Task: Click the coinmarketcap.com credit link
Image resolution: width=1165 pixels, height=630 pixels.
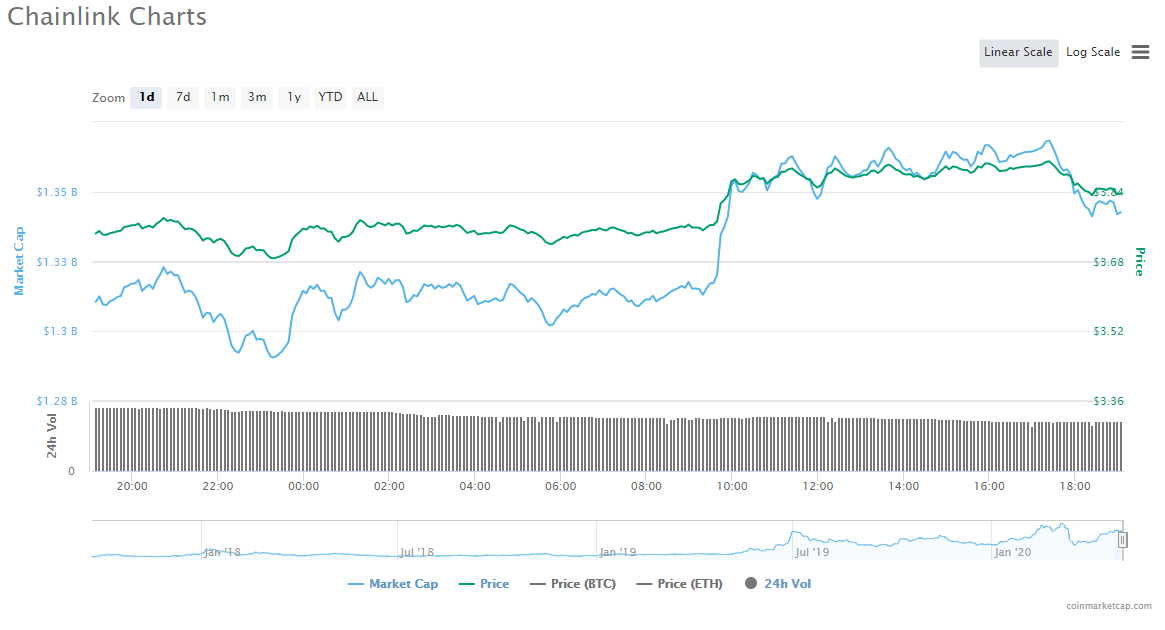Action: click(x=1109, y=606)
